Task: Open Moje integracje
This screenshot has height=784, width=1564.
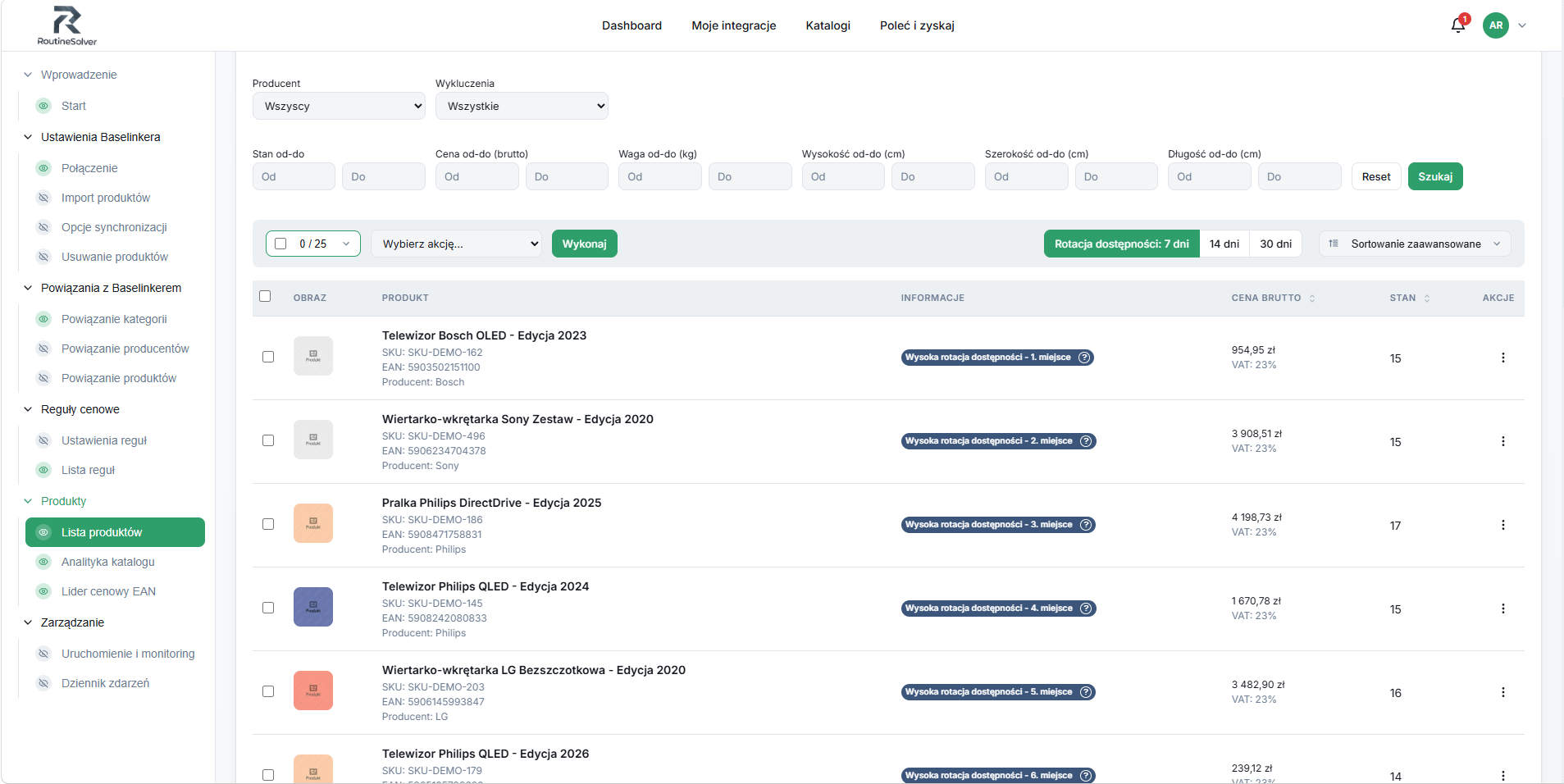Action: click(734, 25)
